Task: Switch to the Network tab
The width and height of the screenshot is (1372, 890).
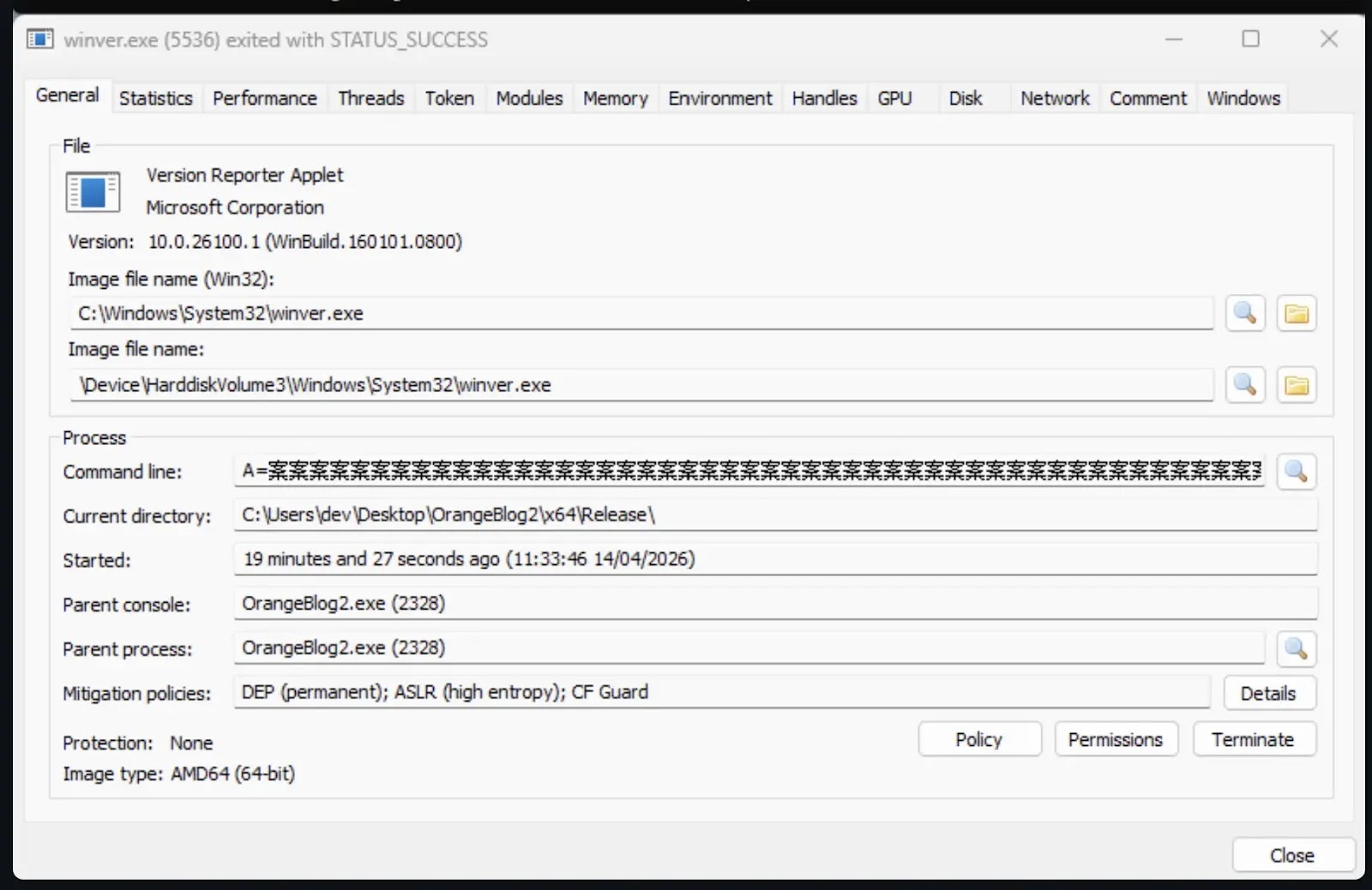Action: click(x=1055, y=99)
